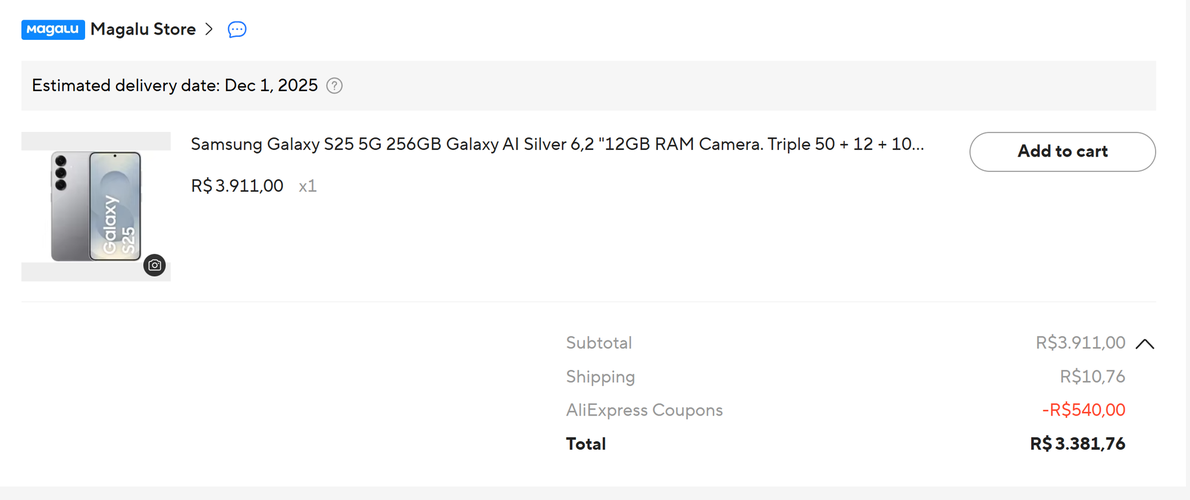
Task: Click the bold Total label
Action: tap(586, 444)
